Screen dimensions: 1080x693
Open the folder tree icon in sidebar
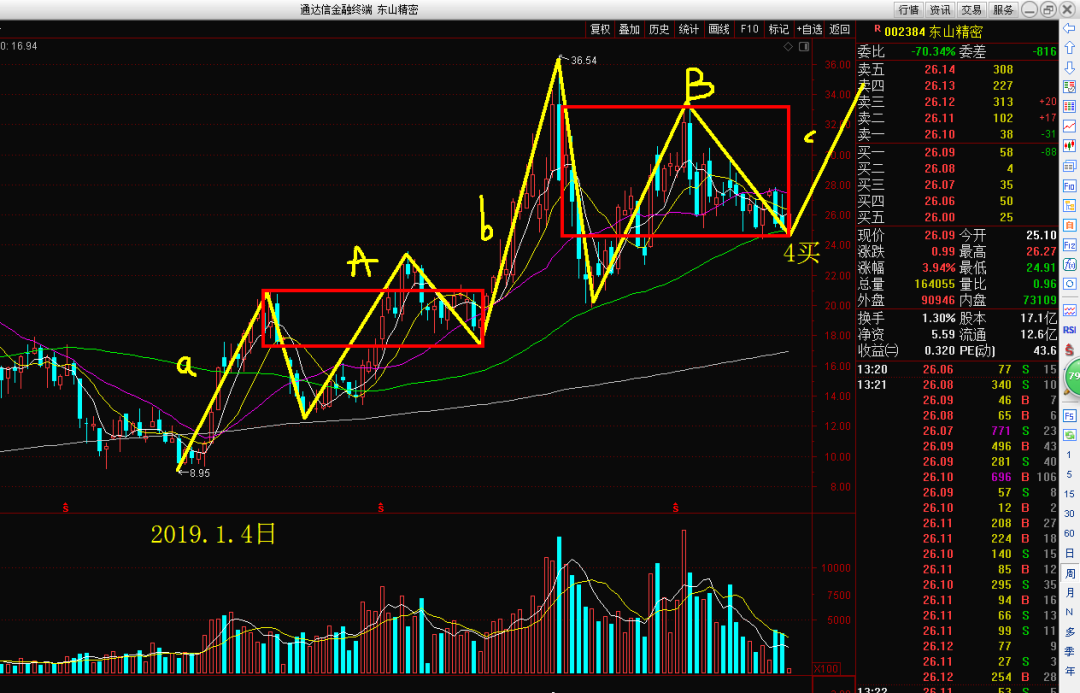[x=1070, y=205]
